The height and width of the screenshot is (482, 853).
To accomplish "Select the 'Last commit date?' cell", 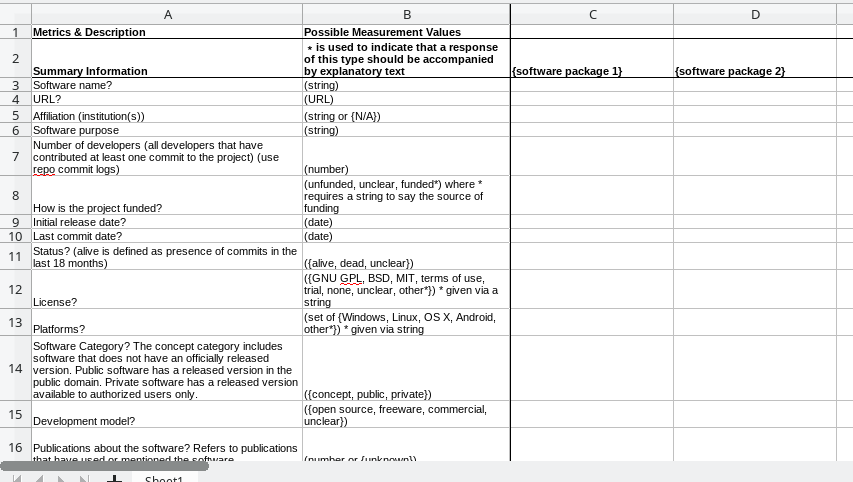I will tap(167, 236).
